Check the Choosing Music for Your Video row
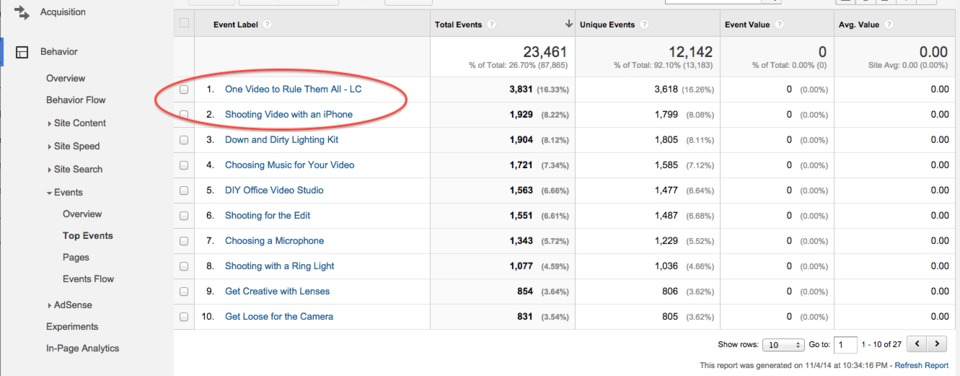This screenshot has height=376, width=960. point(184,165)
